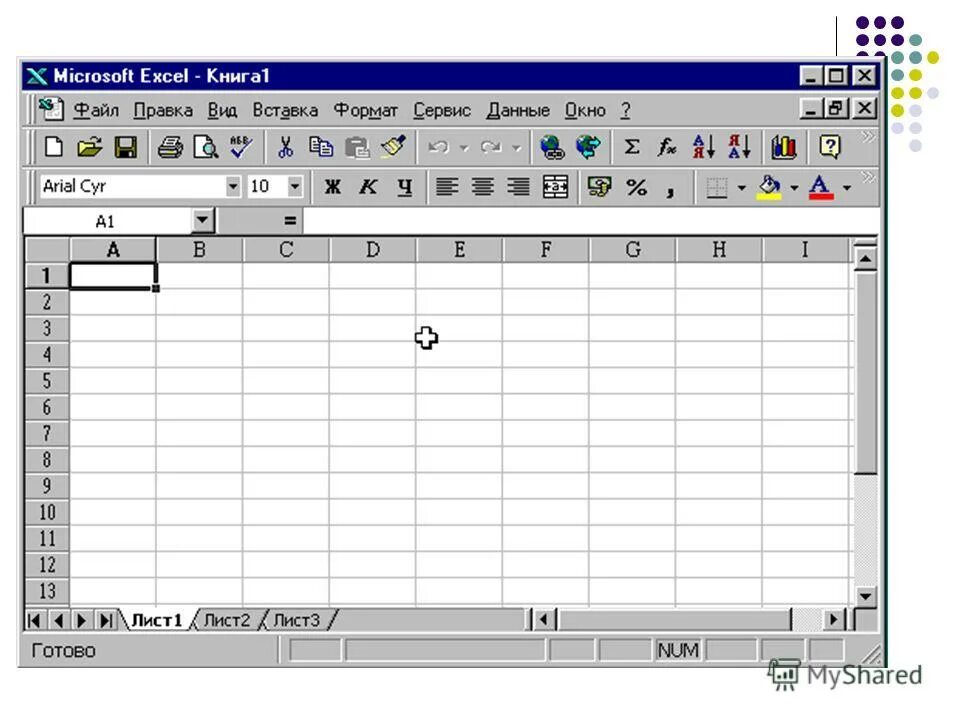Undo last action arrow icon
The height and width of the screenshot is (720, 960).
click(x=438, y=147)
